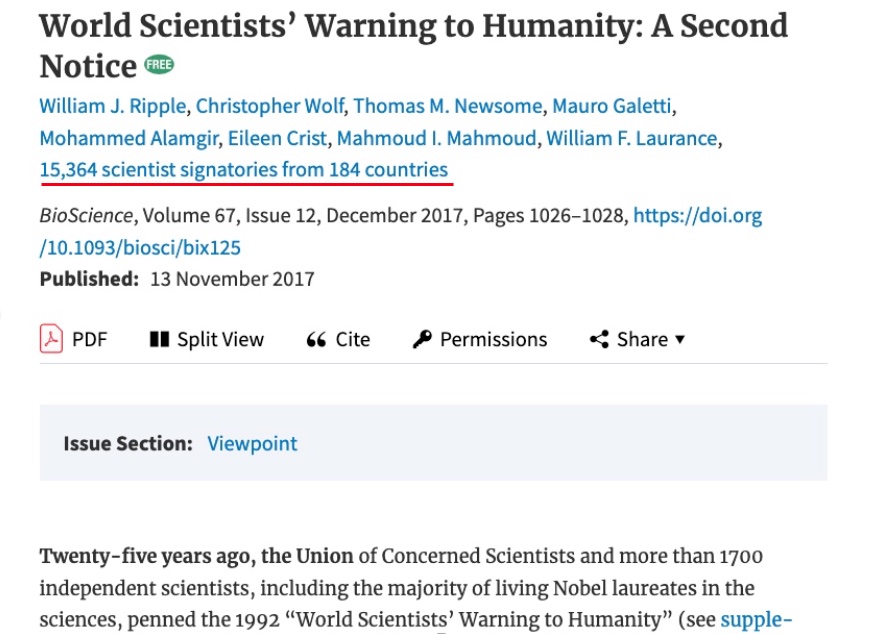Open author Mohammed Alamgir link
Image resolution: width=873 pixels, height=634 pixels.
(x=129, y=138)
